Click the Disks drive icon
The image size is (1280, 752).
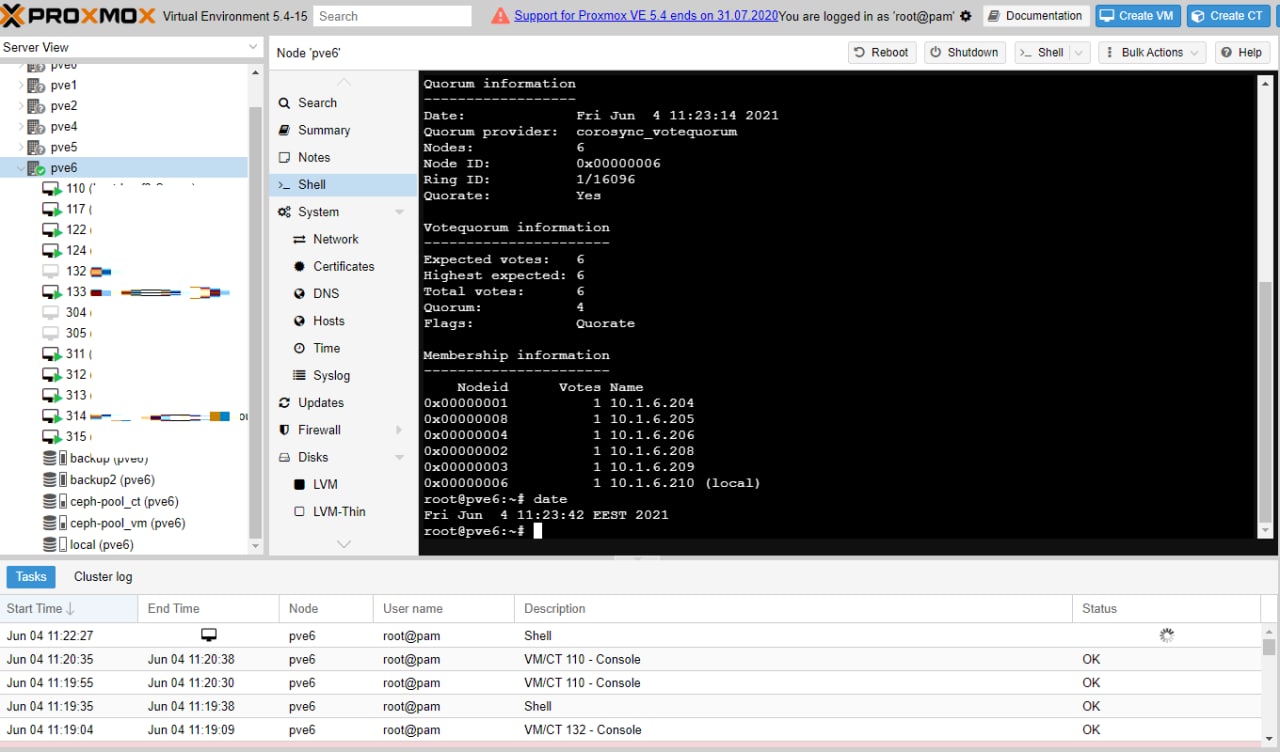click(285, 457)
